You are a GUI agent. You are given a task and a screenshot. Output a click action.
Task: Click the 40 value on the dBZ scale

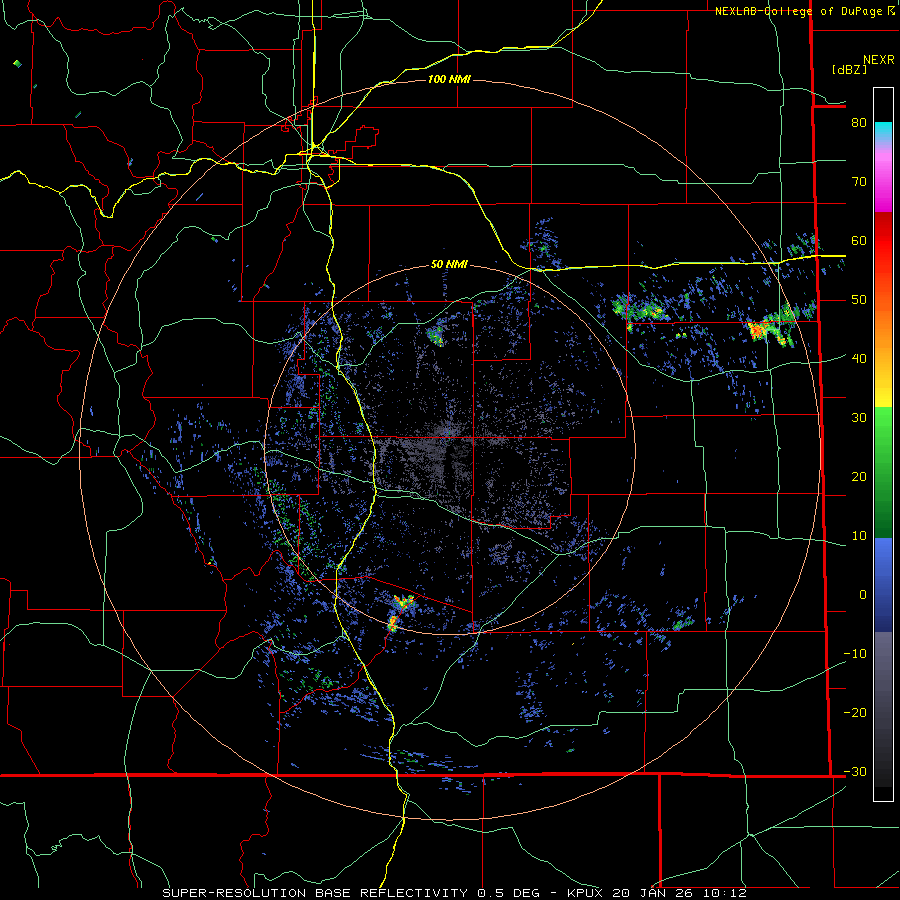click(859, 358)
